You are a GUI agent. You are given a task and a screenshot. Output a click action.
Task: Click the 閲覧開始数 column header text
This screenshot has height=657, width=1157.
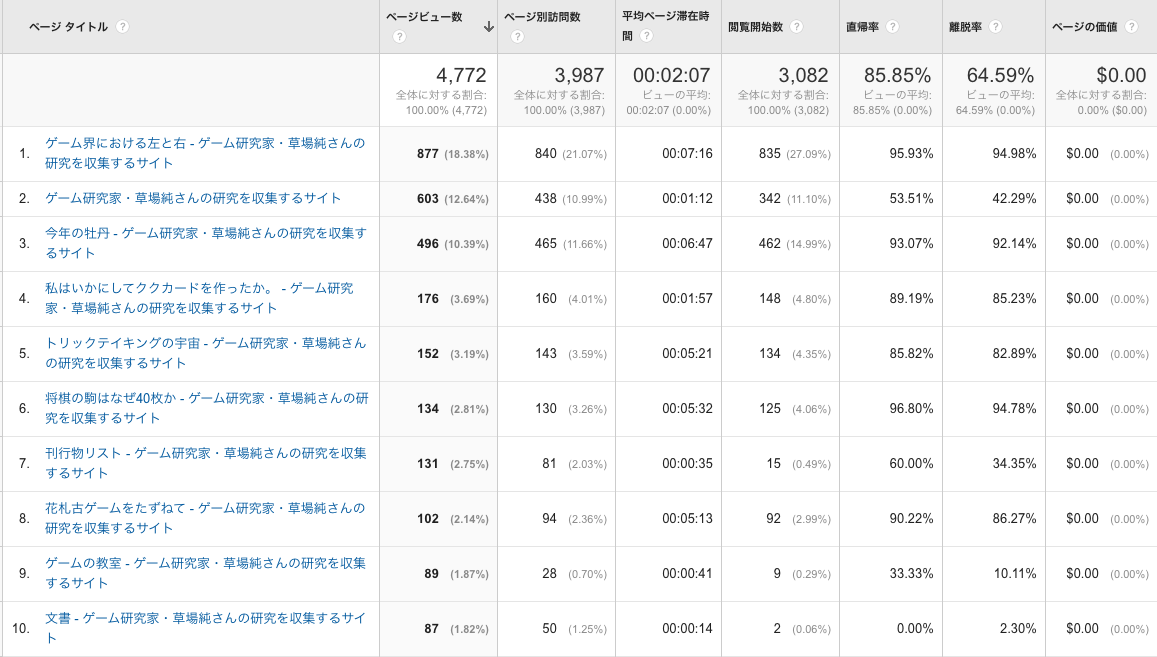coord(755,27)
